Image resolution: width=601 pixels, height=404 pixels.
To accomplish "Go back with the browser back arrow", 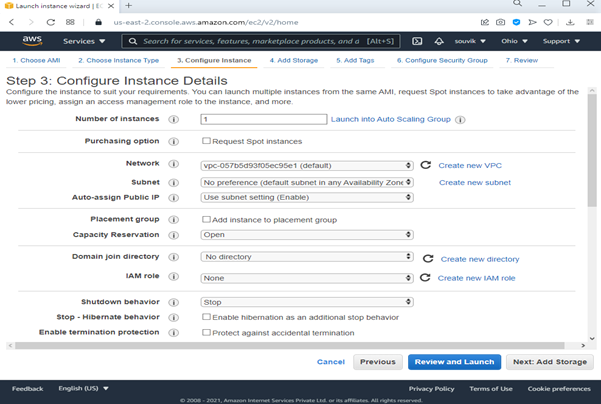I will click(x=12, y=22).
